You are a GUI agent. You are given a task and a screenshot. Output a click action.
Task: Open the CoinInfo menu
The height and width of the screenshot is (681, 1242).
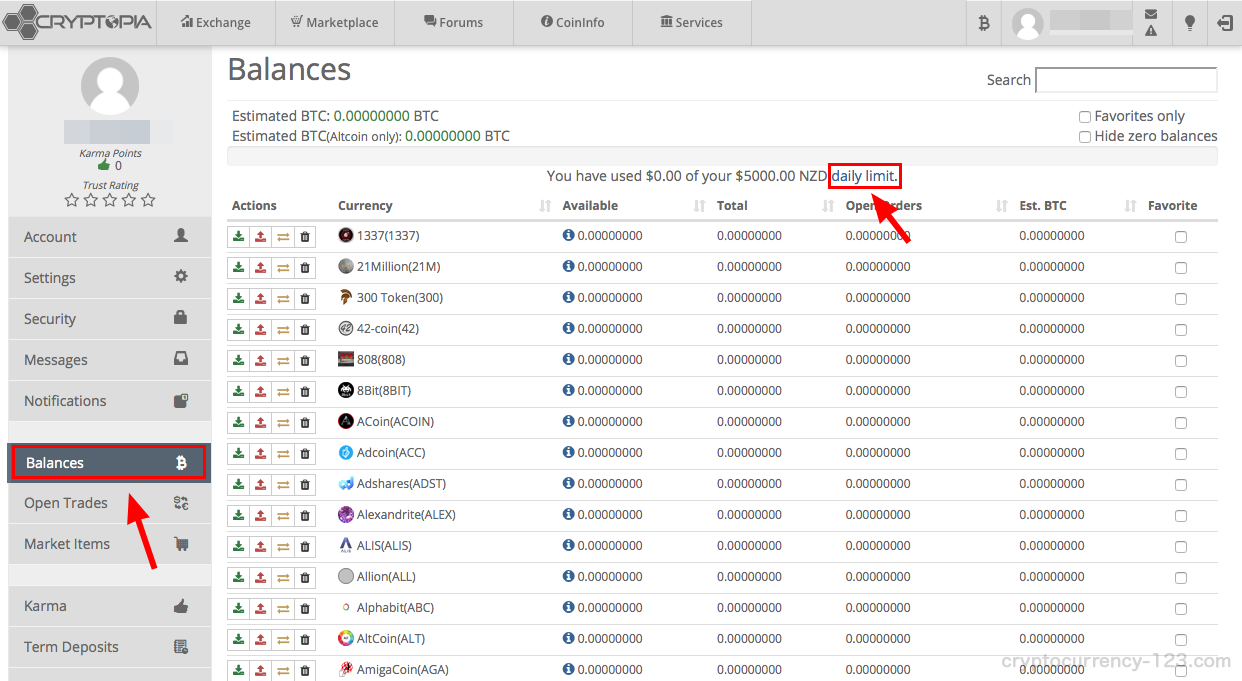click(x=573, y=23)
